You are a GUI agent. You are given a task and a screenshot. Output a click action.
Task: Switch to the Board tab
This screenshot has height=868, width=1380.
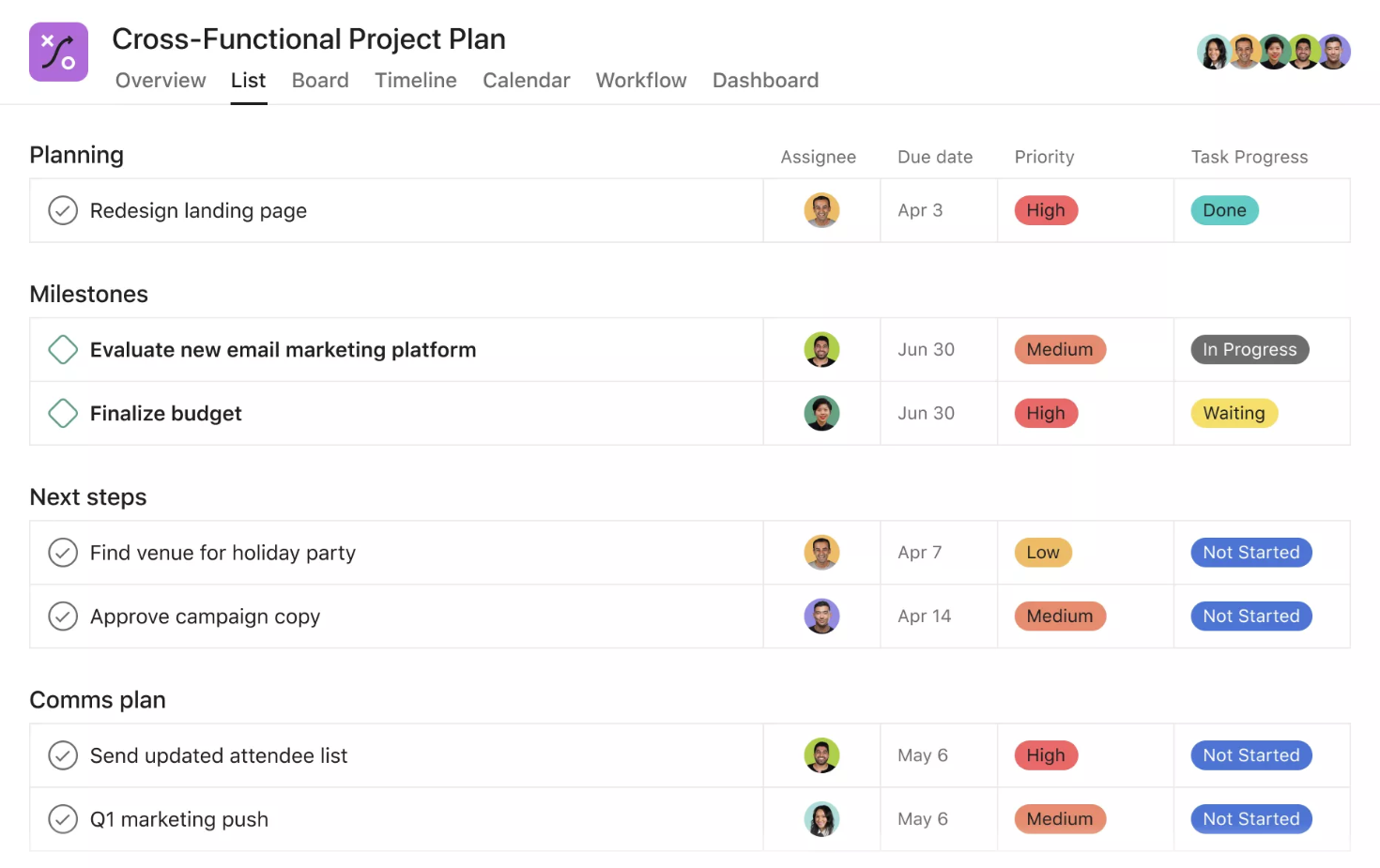pos(320,80)
